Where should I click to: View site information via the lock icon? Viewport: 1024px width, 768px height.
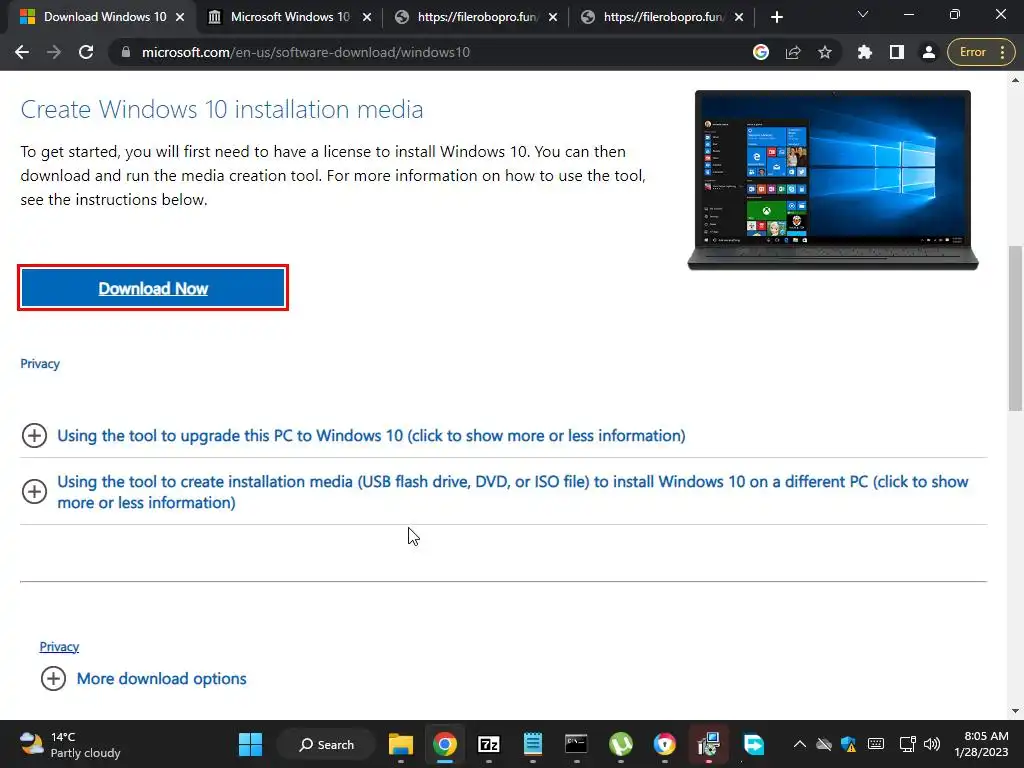[126, 52]
